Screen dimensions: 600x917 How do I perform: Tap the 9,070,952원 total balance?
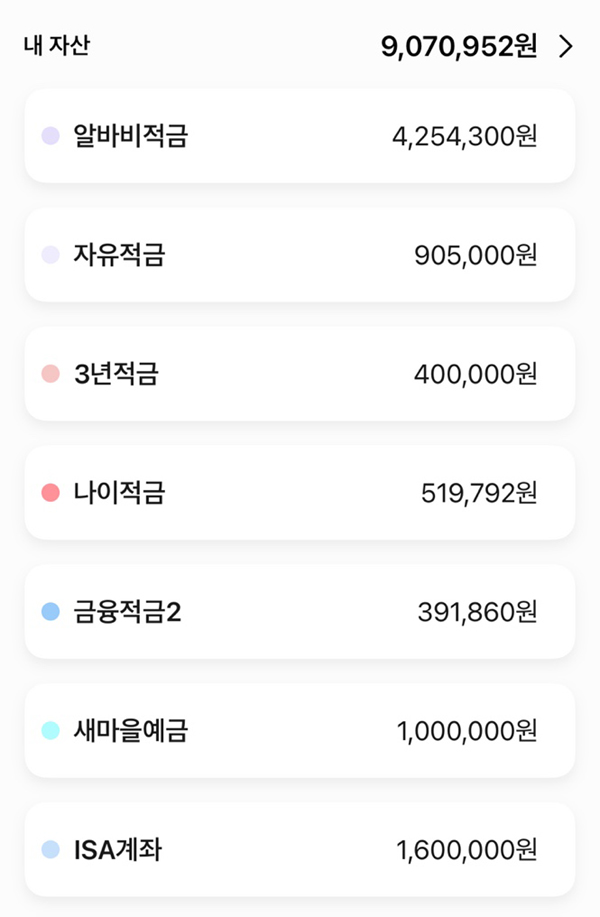(459, 46)
